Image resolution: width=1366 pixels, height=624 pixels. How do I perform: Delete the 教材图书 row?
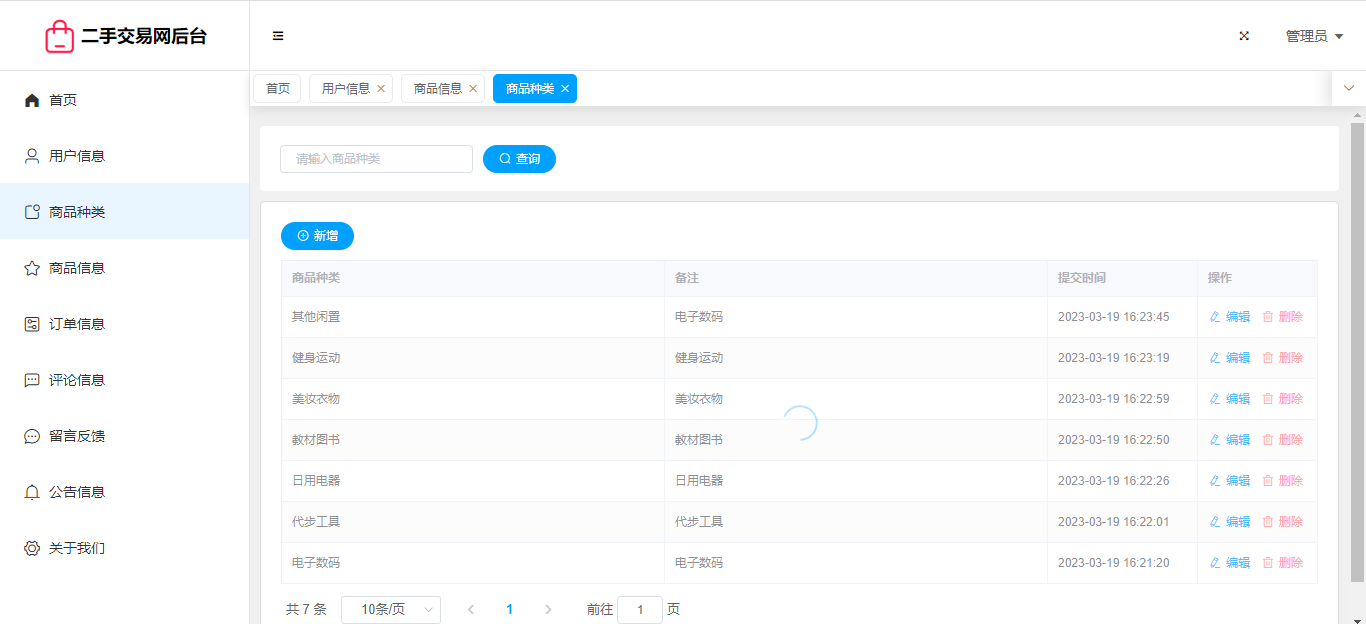pyautogui.click(x=1283, y=440)
